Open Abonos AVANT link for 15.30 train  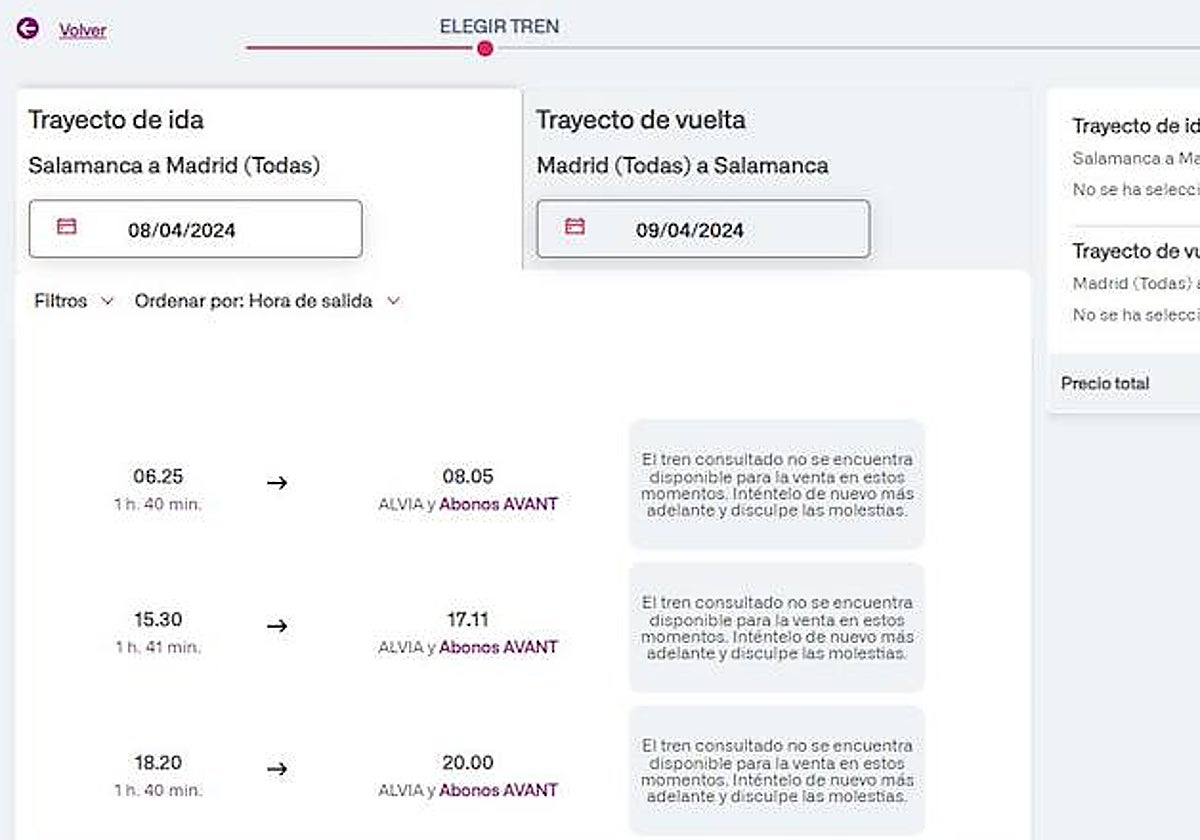(x=498, y=647)
